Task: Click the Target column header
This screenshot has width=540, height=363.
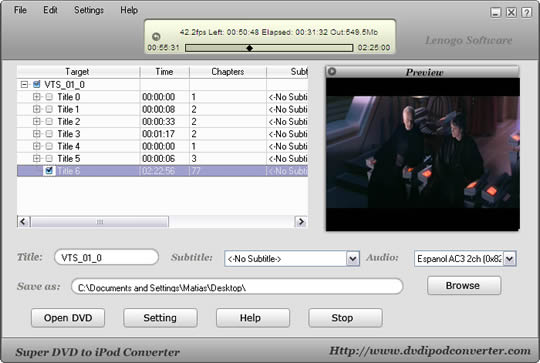Action: click(x=78, y=72)
